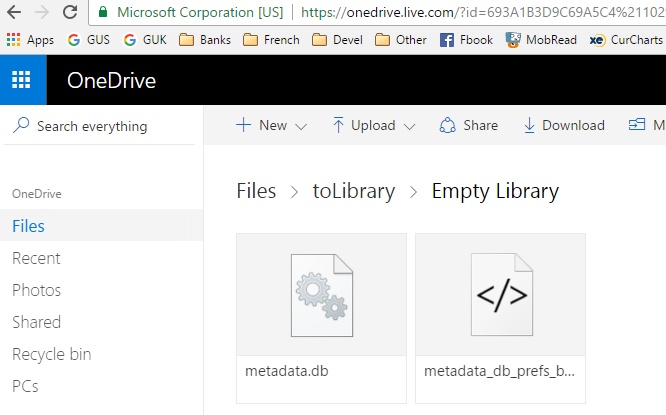Click the browser forward arrow icon
666x415 pixels.
click(x=41, y=14)
